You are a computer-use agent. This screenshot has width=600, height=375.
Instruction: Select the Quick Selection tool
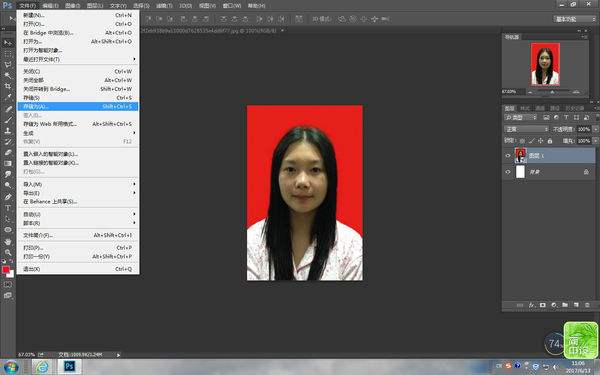[x=8, y=76]
